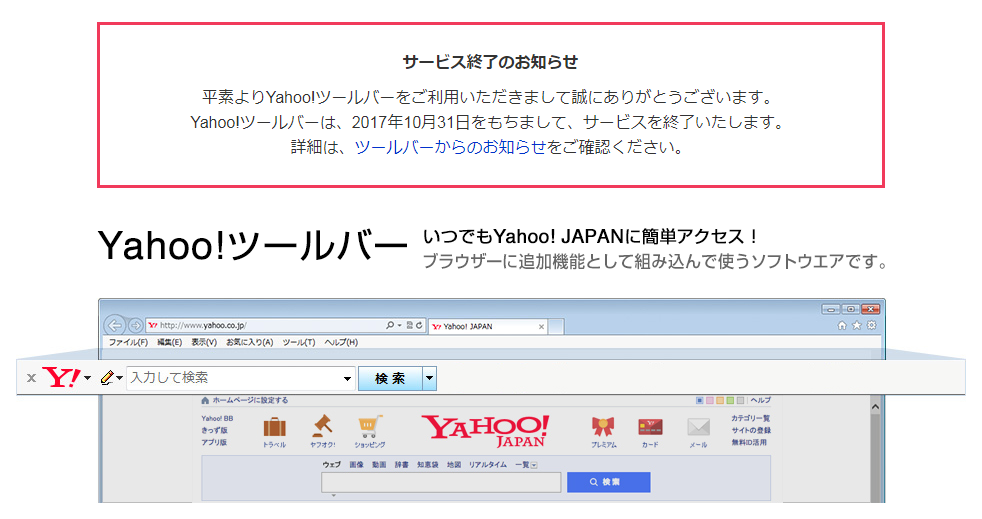This screenshot has width=982, height=519.
Task: Select the green theme color swatch
Action: coord(730,400)
